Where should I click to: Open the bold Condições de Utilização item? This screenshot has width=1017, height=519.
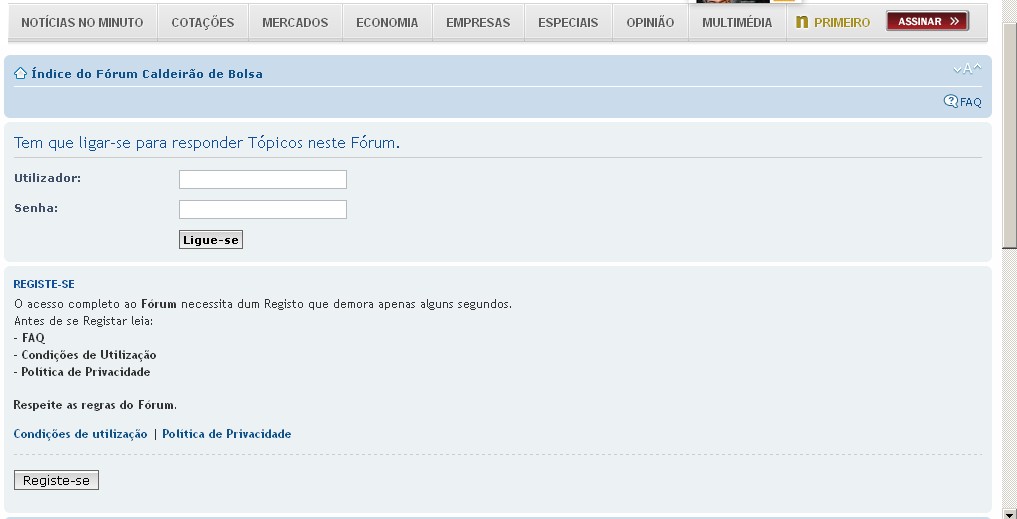(89, 355)
